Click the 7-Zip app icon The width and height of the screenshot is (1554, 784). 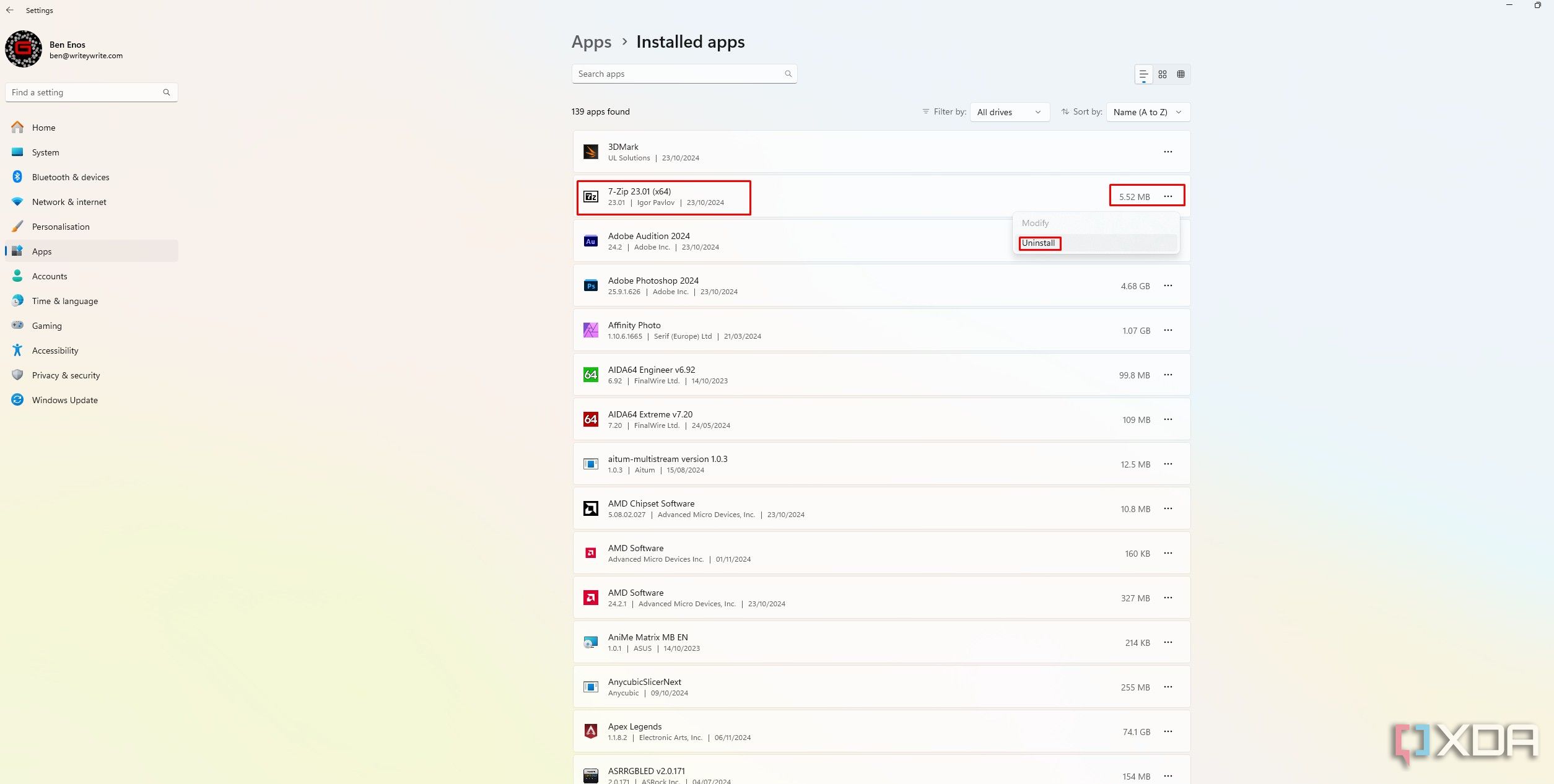tap(591, 196)
